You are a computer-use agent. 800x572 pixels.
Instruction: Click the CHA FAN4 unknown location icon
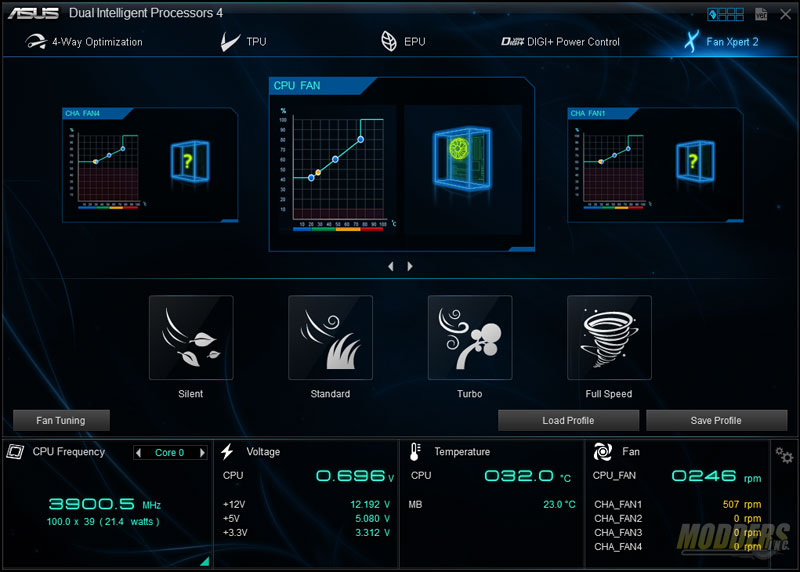(190, 161)
